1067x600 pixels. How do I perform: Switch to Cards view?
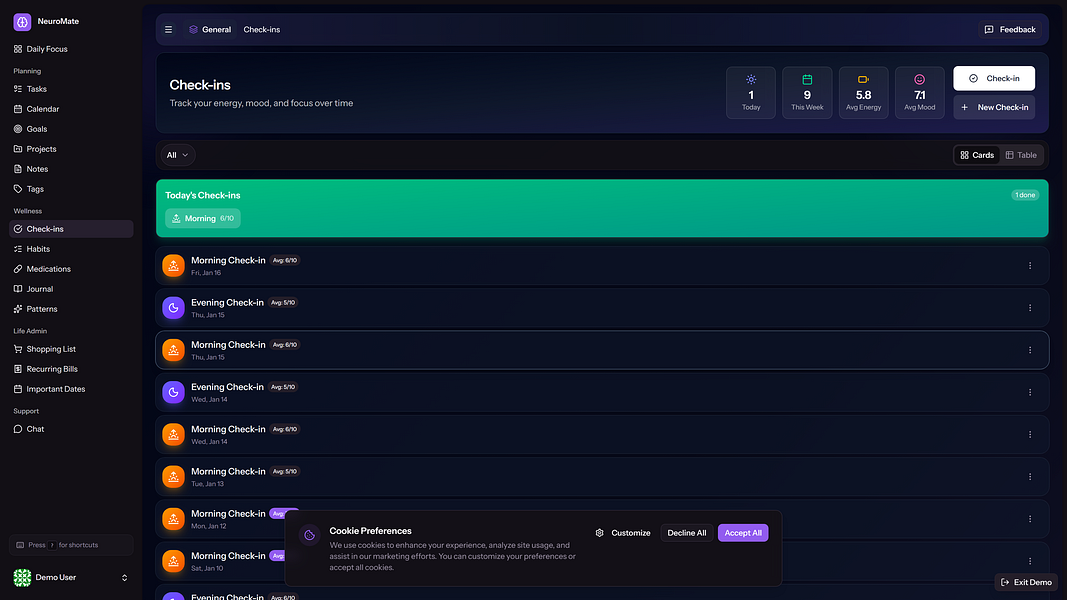977,155
